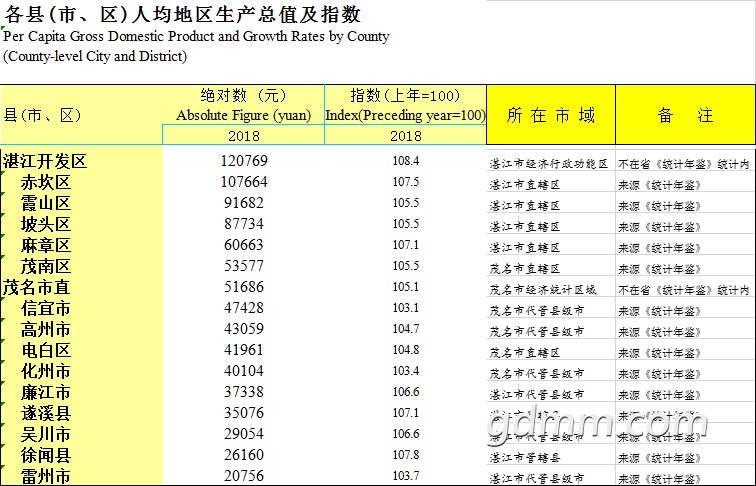Click the value 60663
Screen dimensions: 756x486
[x=244, y=244]
